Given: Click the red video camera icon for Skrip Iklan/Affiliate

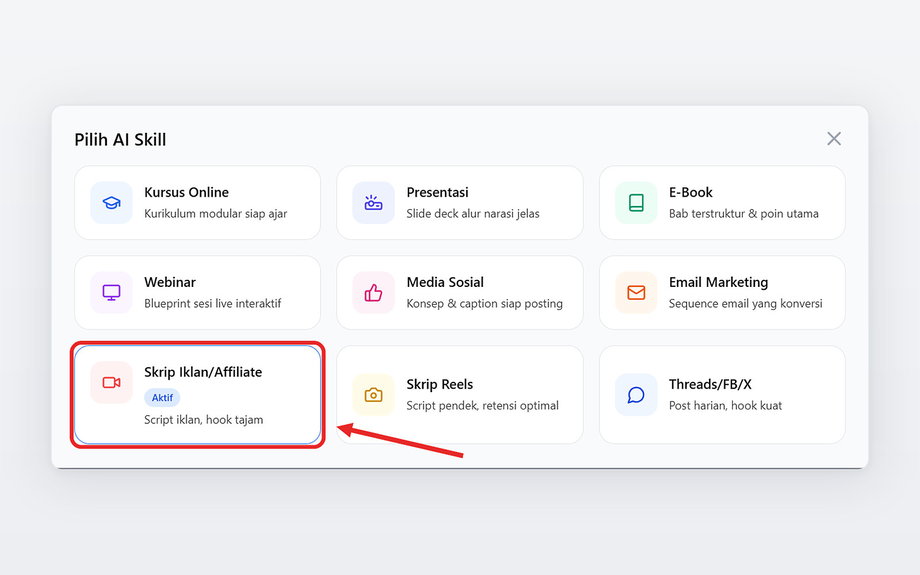Looking at the screenshot, I should pos(111,383).
